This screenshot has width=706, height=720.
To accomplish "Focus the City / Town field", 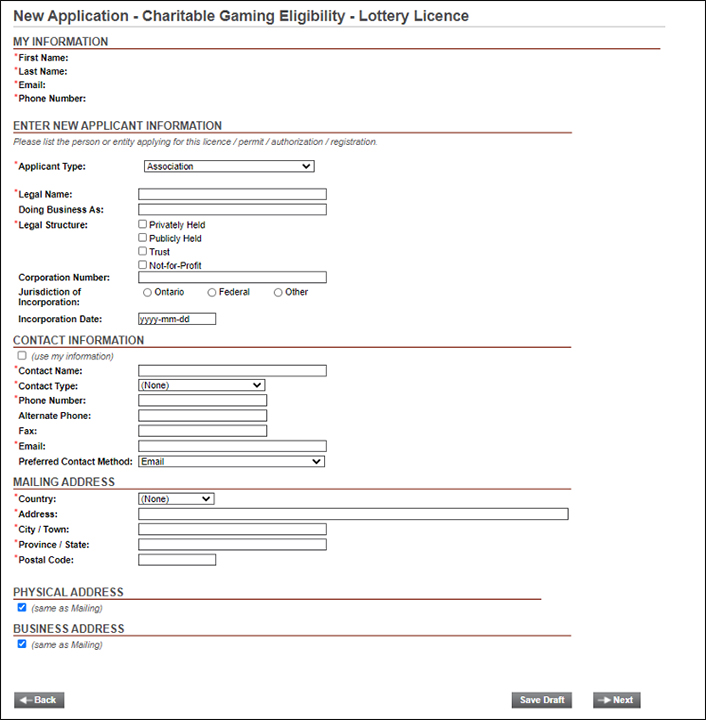I will (232, 529).
